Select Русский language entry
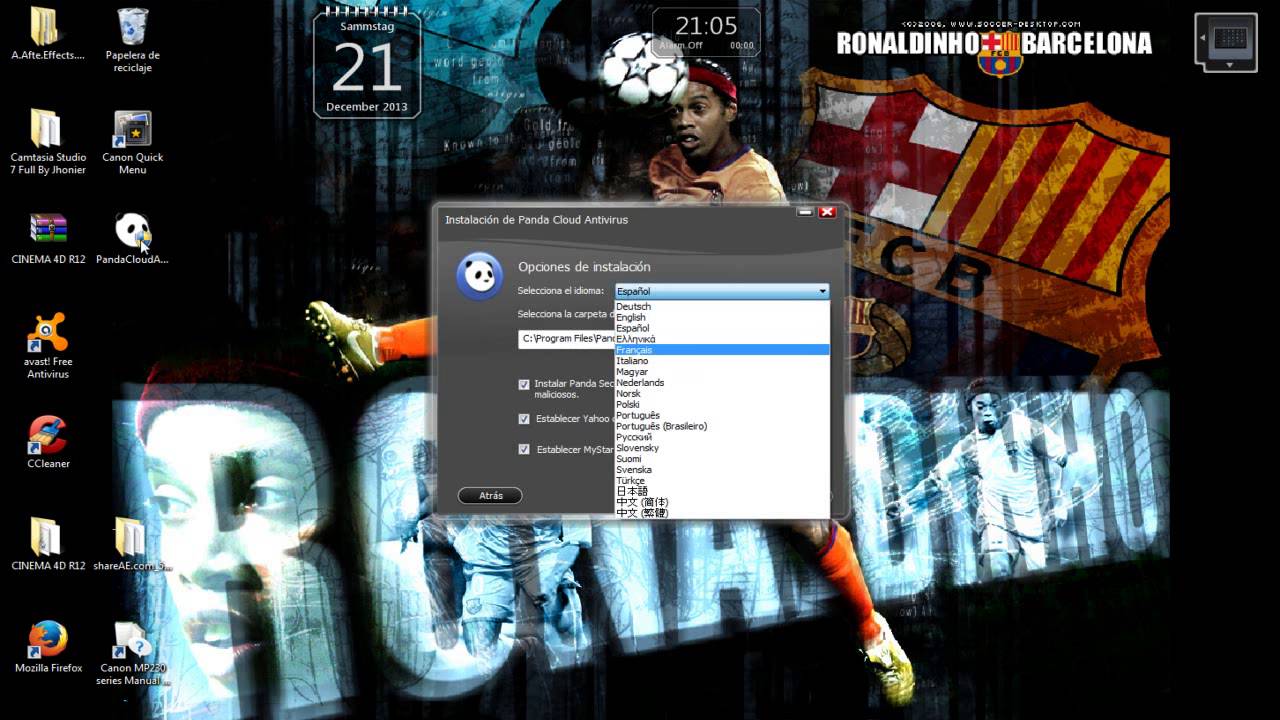 click(x=722, y=437)
